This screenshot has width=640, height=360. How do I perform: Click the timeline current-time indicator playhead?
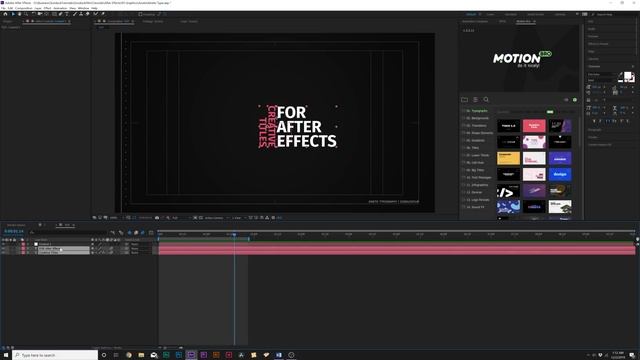[234, 234]
